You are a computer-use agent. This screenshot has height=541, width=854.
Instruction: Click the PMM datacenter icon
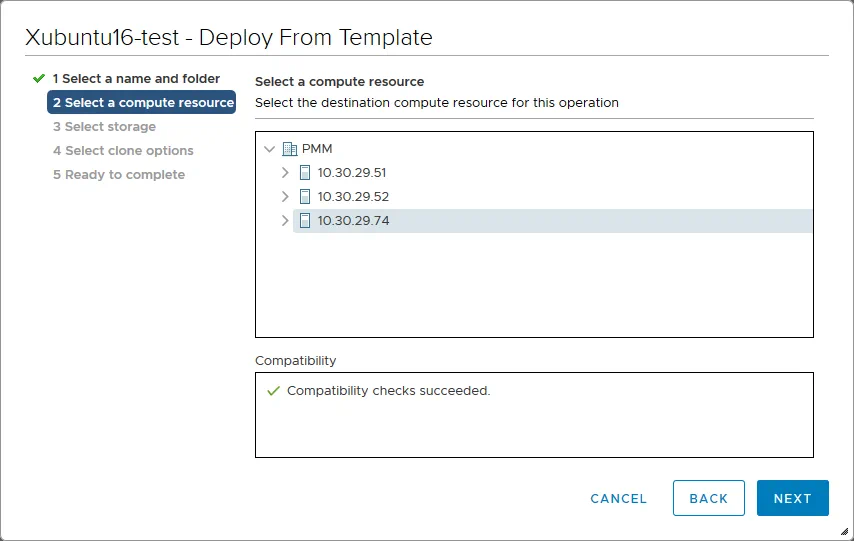click(x=290, y=149)
